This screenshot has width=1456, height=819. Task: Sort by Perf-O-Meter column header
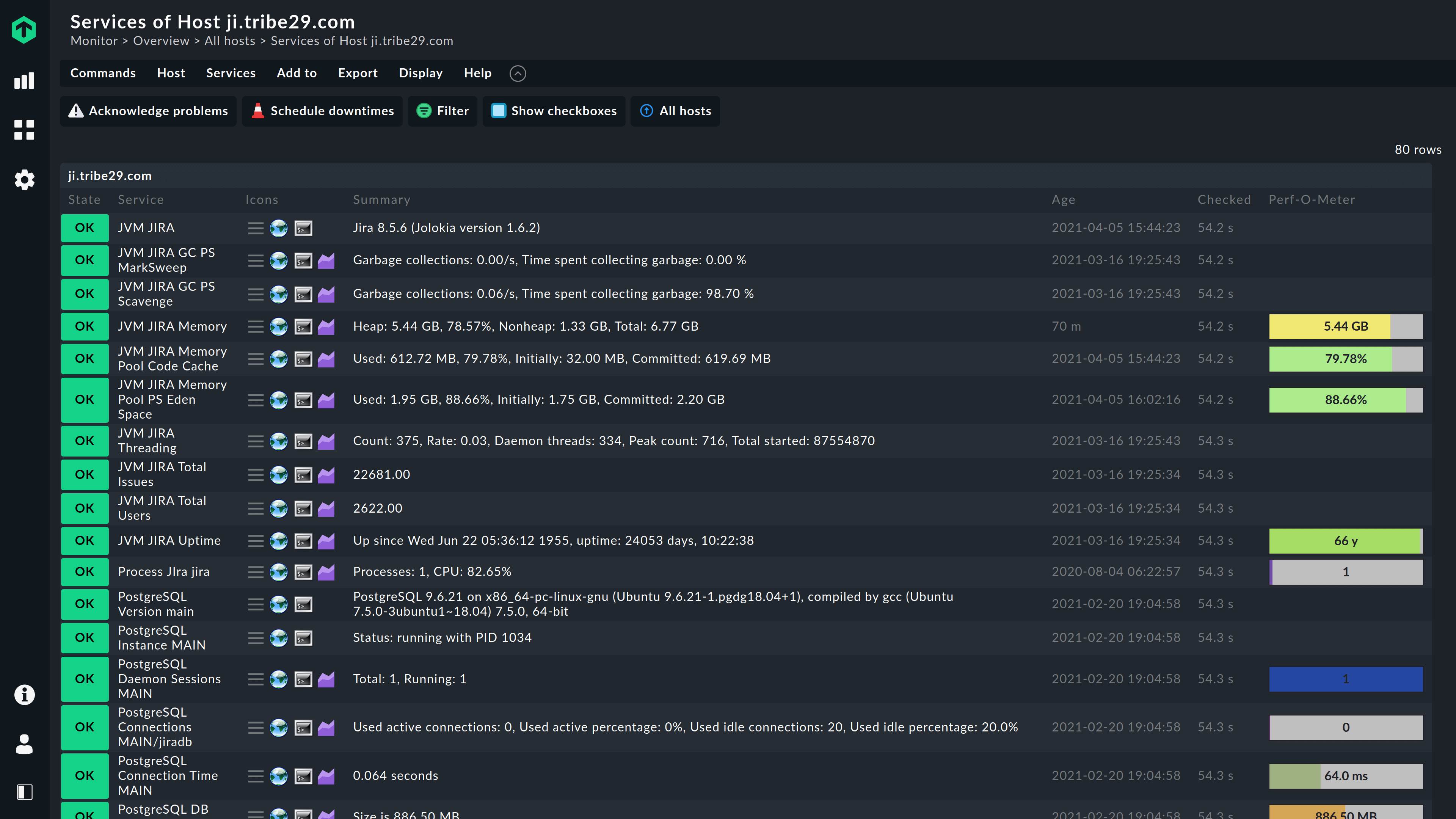[1311, 200]
